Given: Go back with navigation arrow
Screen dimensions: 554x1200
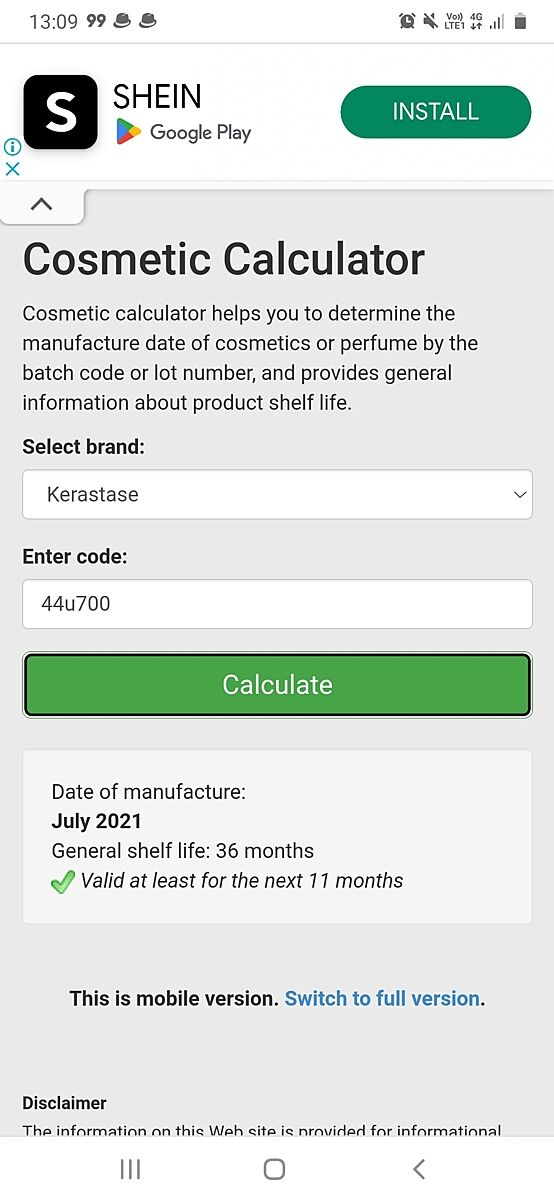Looking at the screenshot, I should 419,1169.
